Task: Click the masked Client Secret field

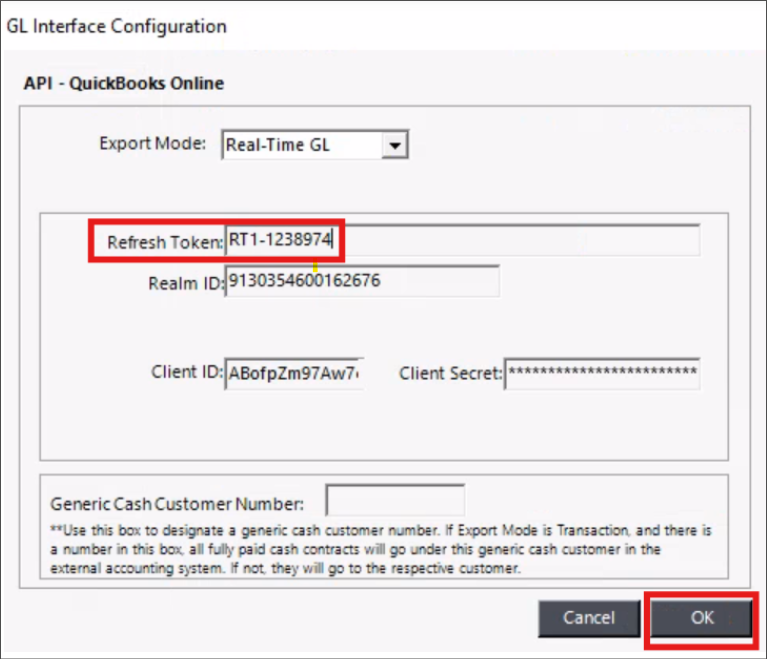Action: (601, 374)
